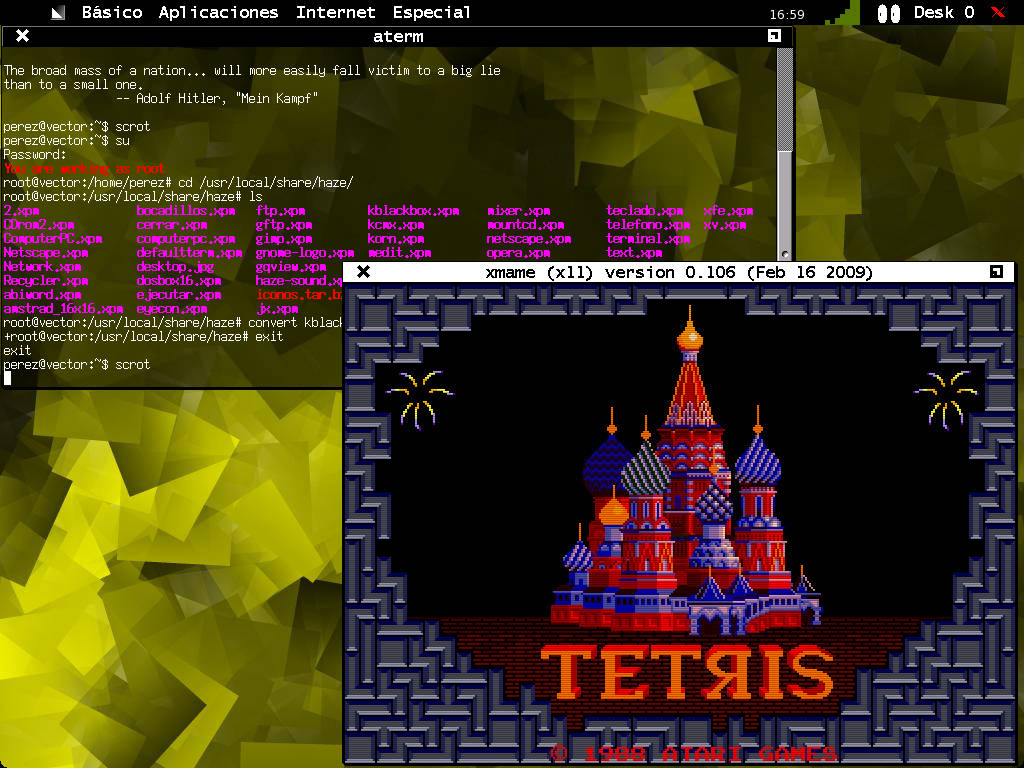Click the green system load graph
1024x768 pixels.
click(842, 12)
